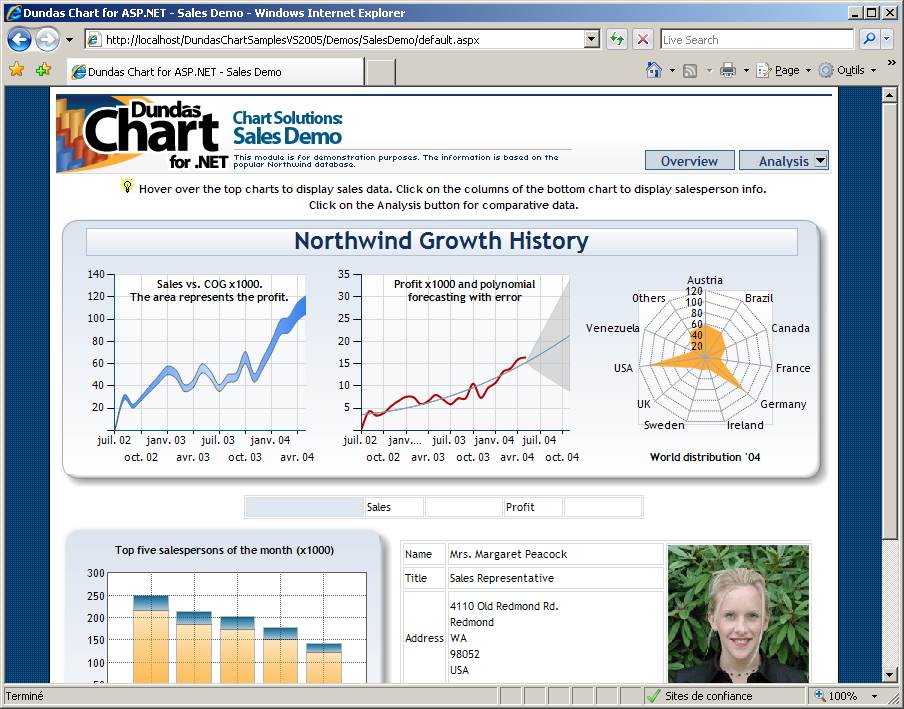Click the Northwind Growth History heading
The image size is (904, 709).
(x=442, y=241)
